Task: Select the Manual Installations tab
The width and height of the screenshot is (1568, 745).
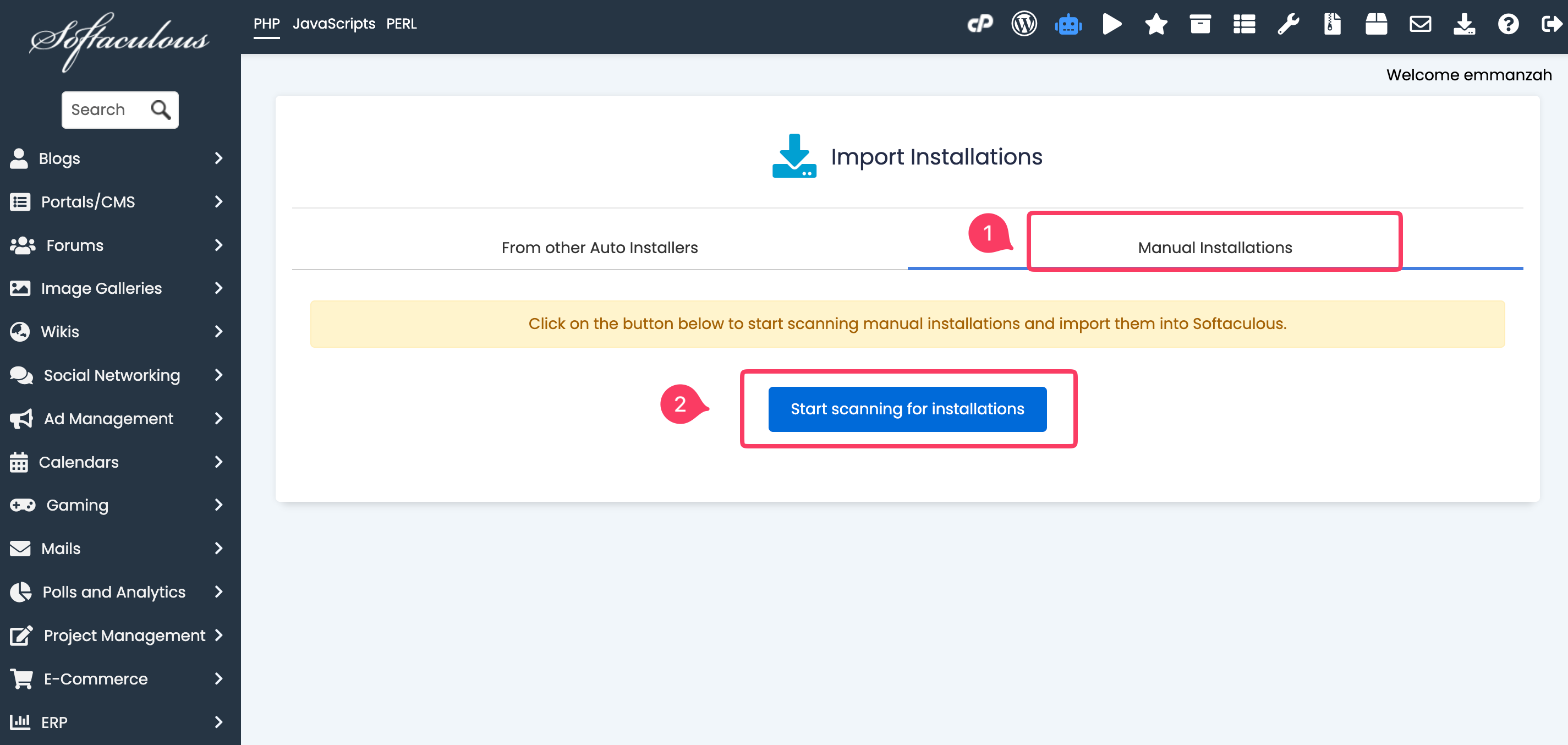Action: pyautogui.click(x=1215, y=248)
